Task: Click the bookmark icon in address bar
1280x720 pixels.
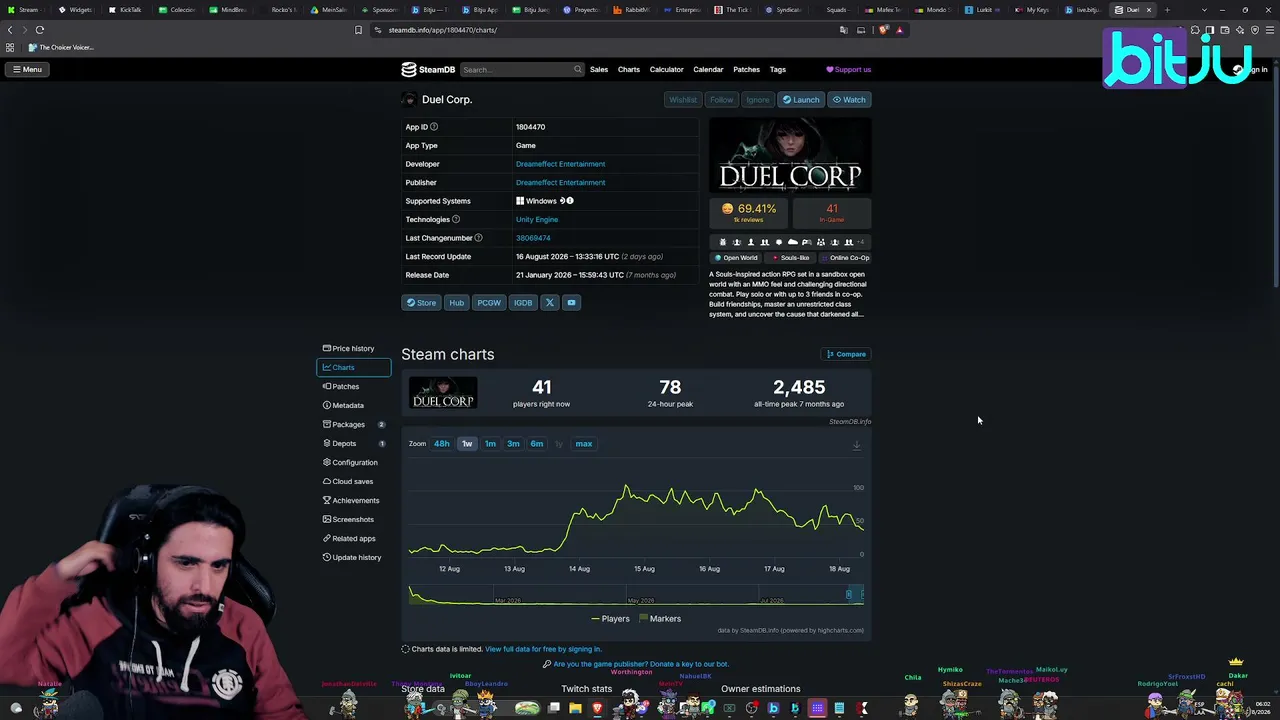Action: [x=359, y=30]
